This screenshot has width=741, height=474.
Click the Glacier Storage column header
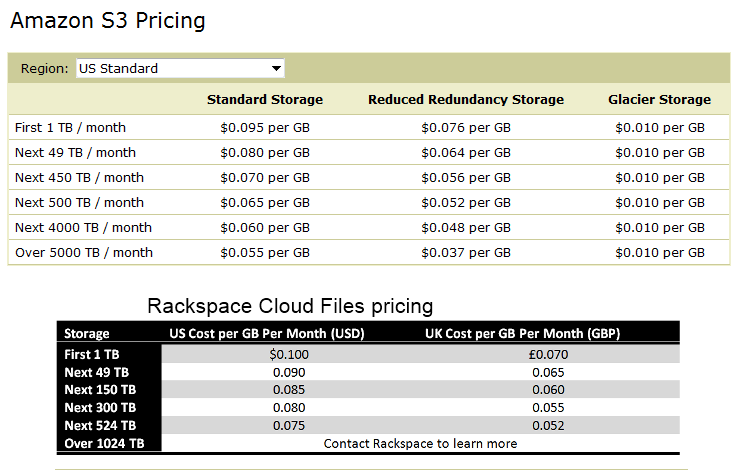point(659,100)
